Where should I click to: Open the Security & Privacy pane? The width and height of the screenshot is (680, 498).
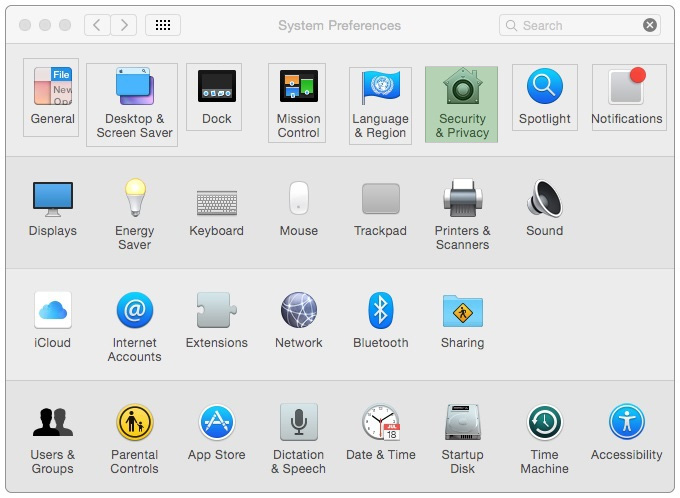click(461, 105)
